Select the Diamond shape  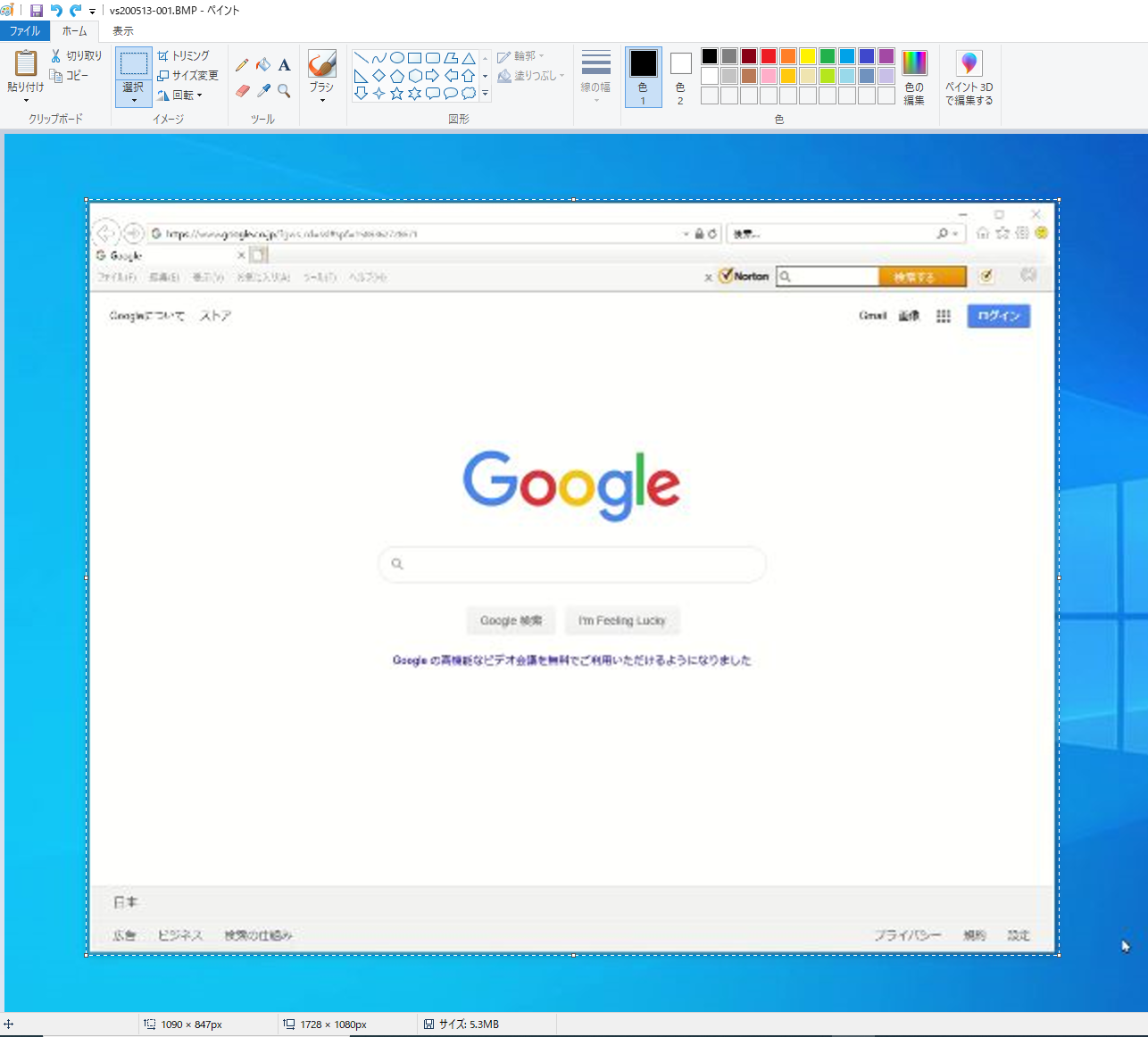click(379, 76)
